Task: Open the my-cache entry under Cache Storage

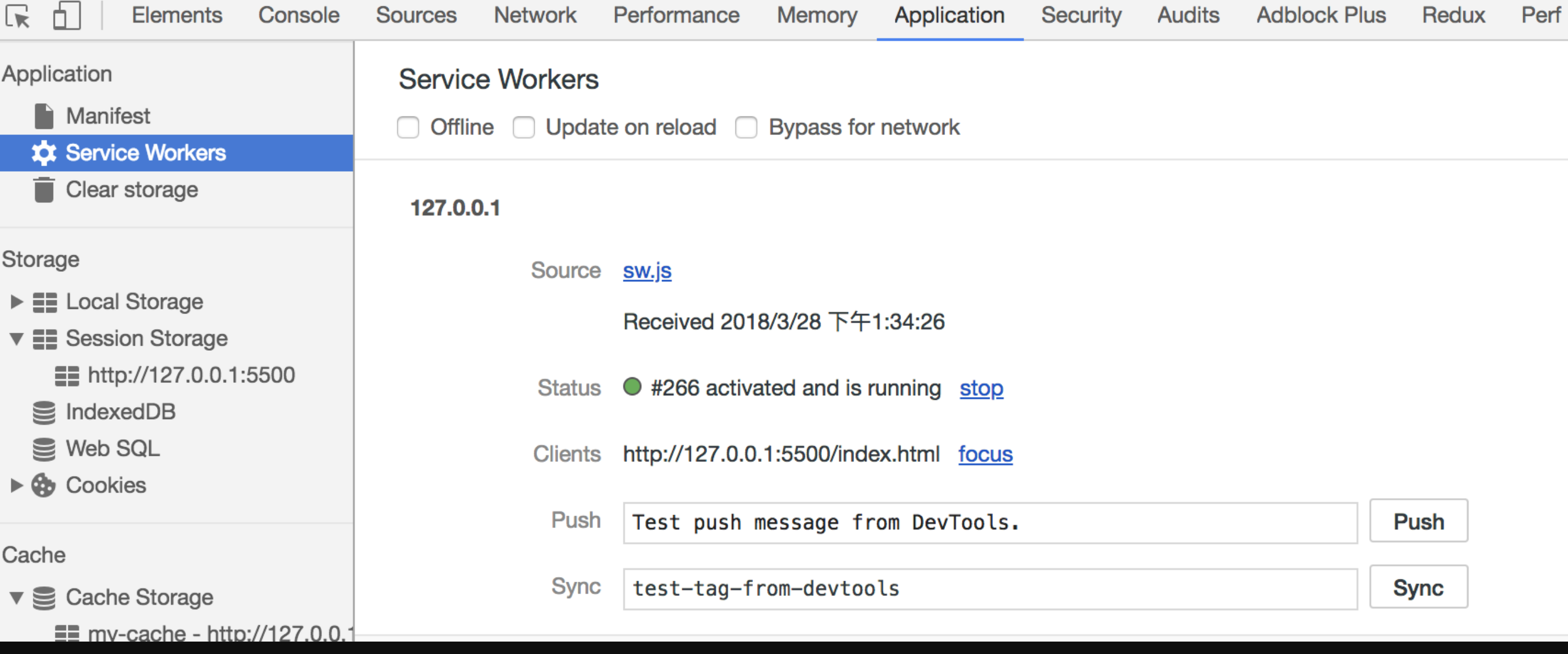Action: click(220, 633)
